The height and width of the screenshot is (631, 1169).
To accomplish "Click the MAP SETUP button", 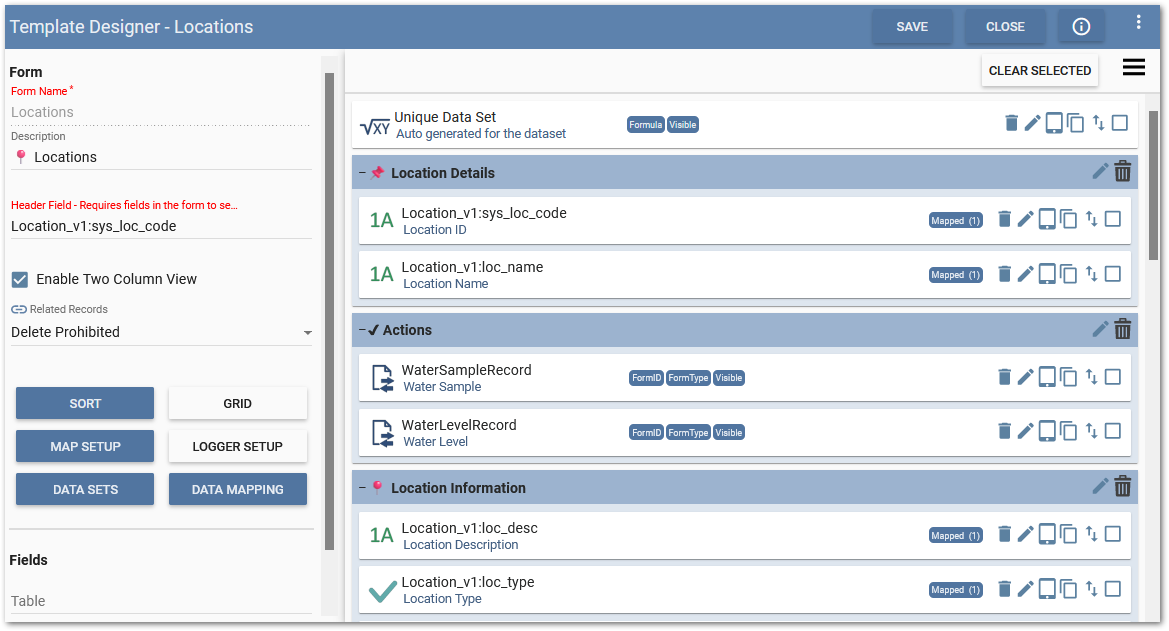I will (85, 446).
